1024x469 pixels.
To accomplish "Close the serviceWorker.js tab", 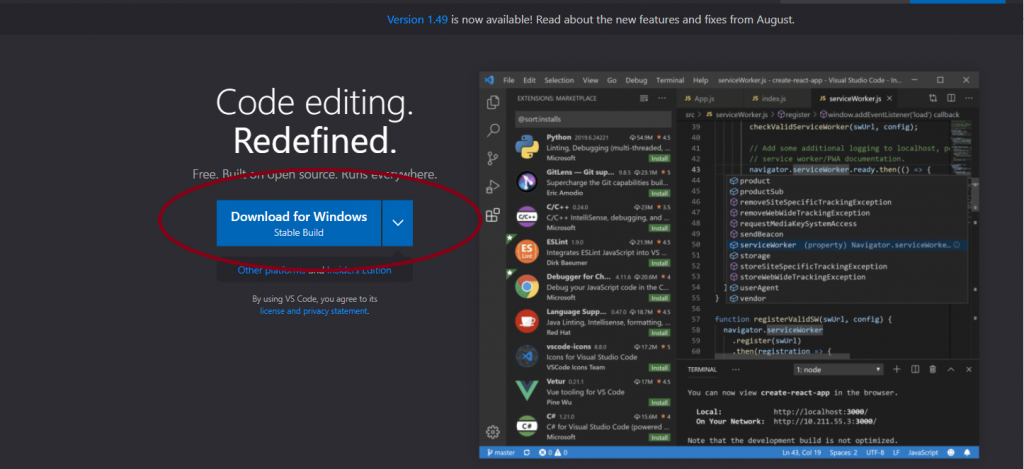I will 889,99.
